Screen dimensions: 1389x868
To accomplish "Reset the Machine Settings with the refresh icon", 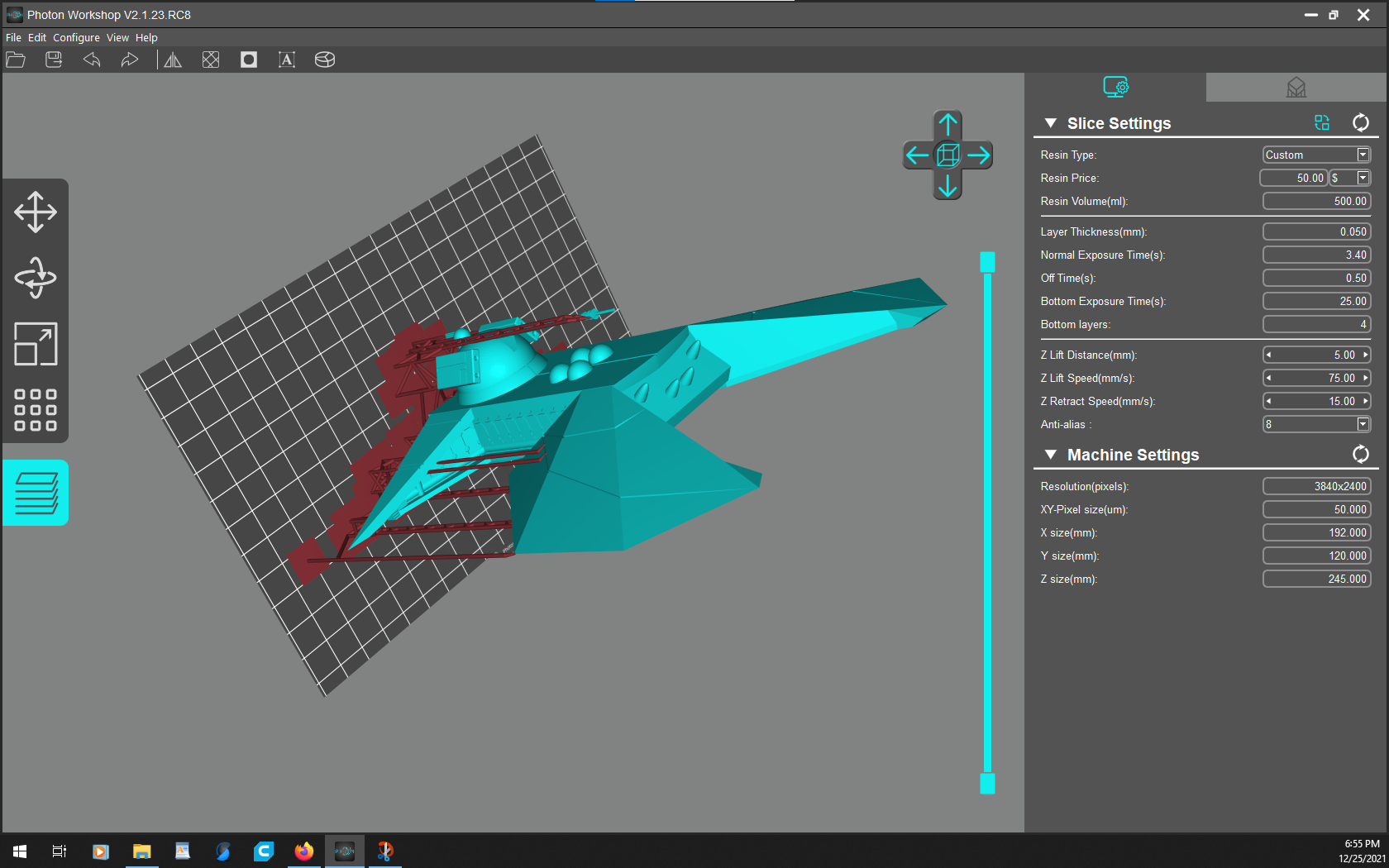I will 1361,454.
